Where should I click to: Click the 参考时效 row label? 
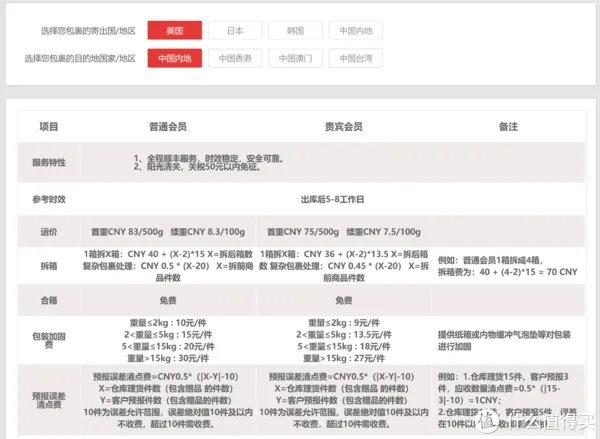(x=49, y=199)
